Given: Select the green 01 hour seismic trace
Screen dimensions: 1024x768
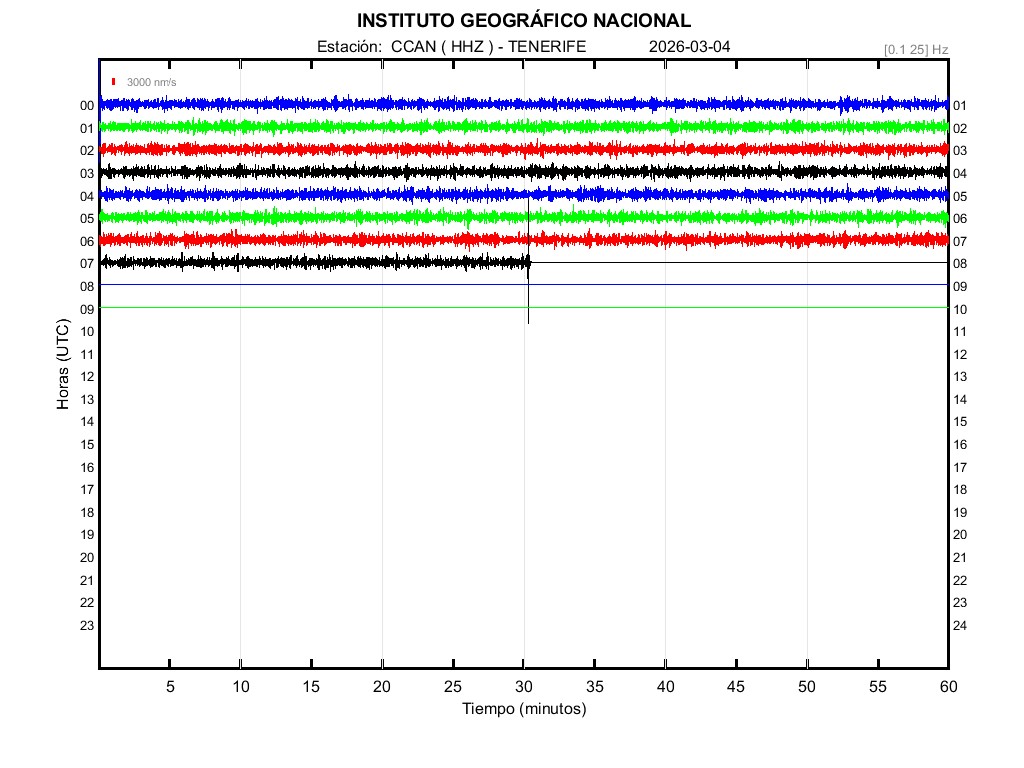Looking at the screenshot, I should tap(400, 126).
